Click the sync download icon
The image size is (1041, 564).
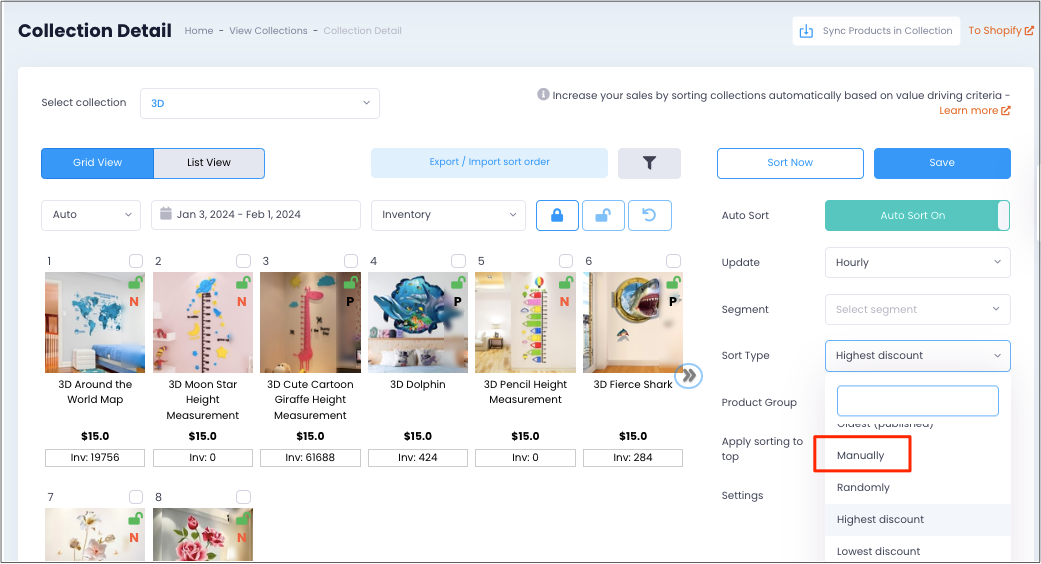(x=806, y=31)
